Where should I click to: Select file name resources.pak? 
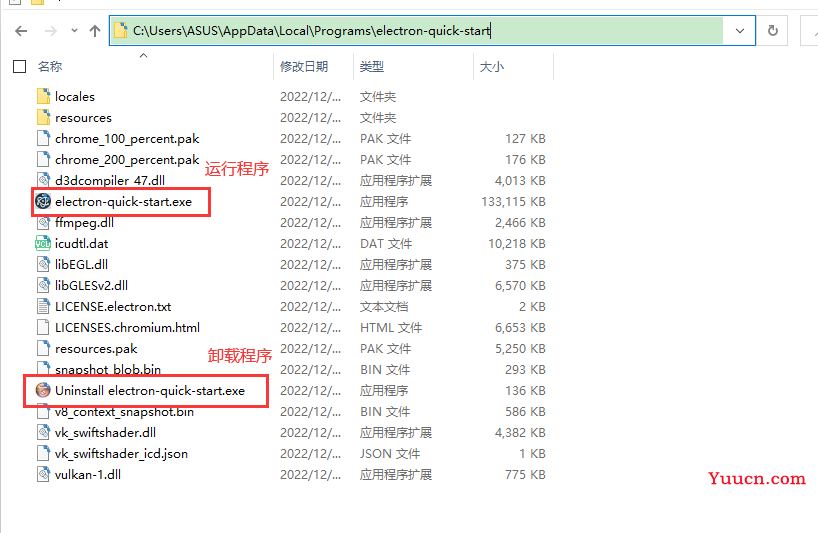[96, 348]
